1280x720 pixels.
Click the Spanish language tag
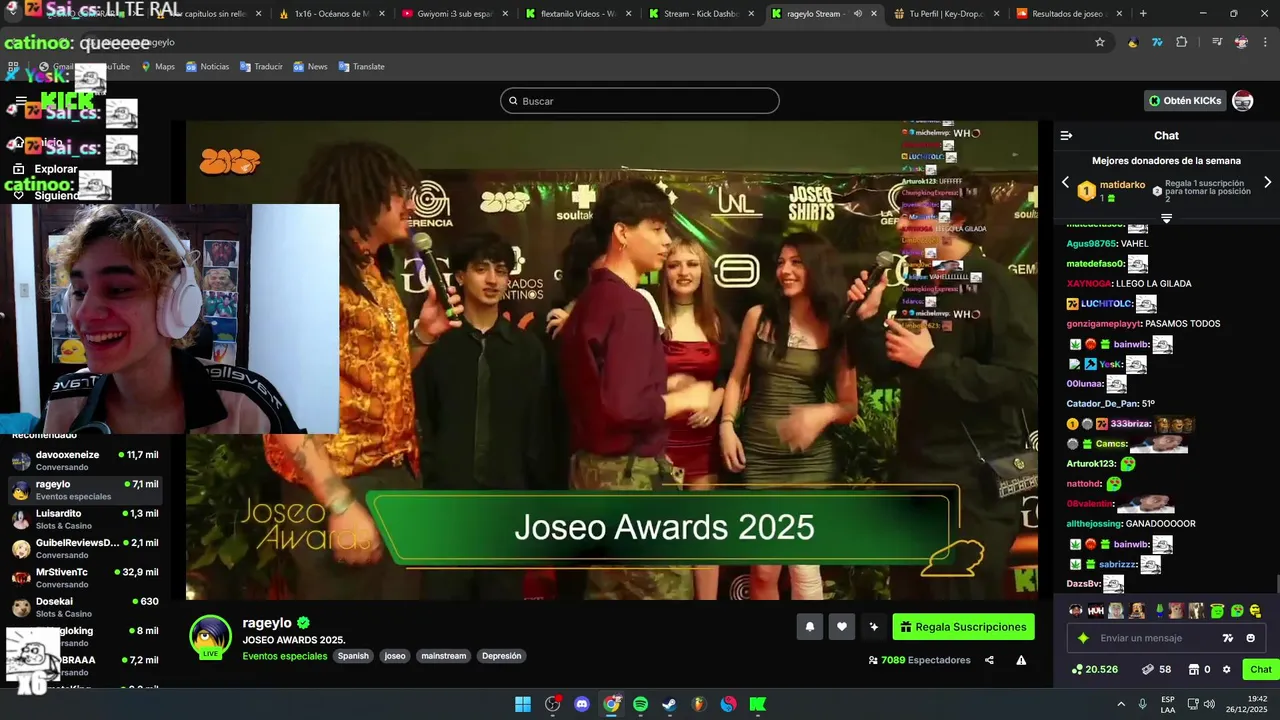353,656
